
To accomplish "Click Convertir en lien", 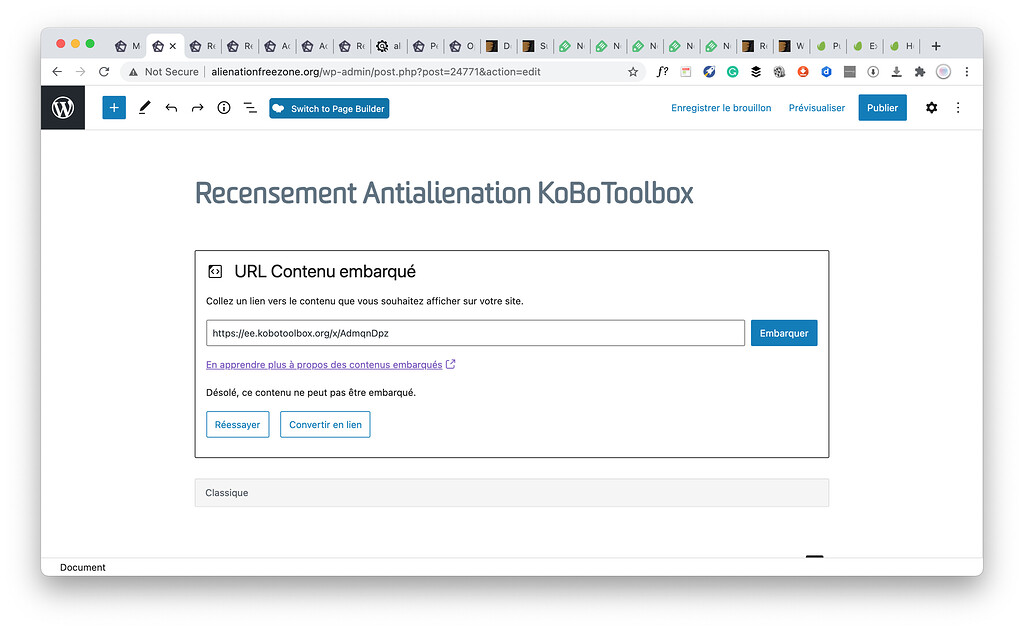I will click(x=325, y=424).
